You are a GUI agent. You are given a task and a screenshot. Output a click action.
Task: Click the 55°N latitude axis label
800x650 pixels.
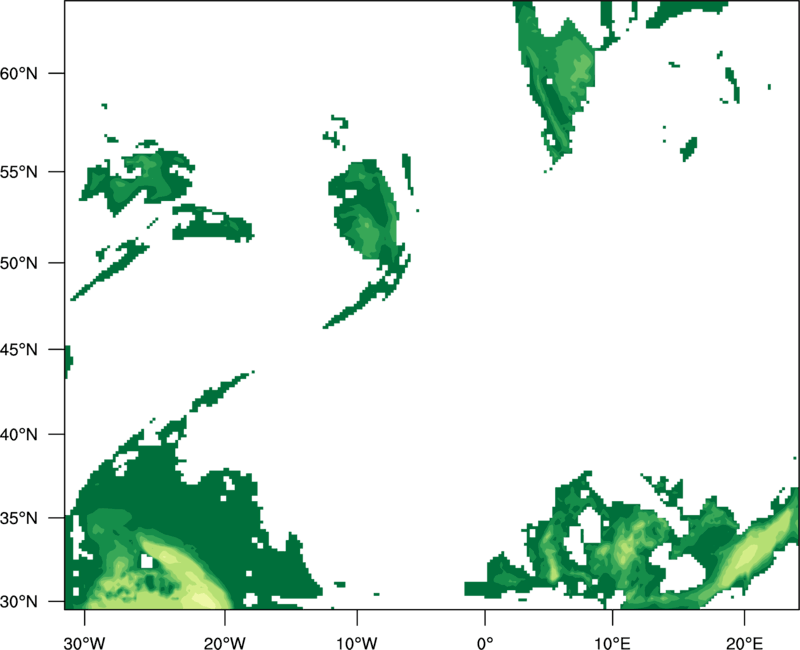(19, 172)
